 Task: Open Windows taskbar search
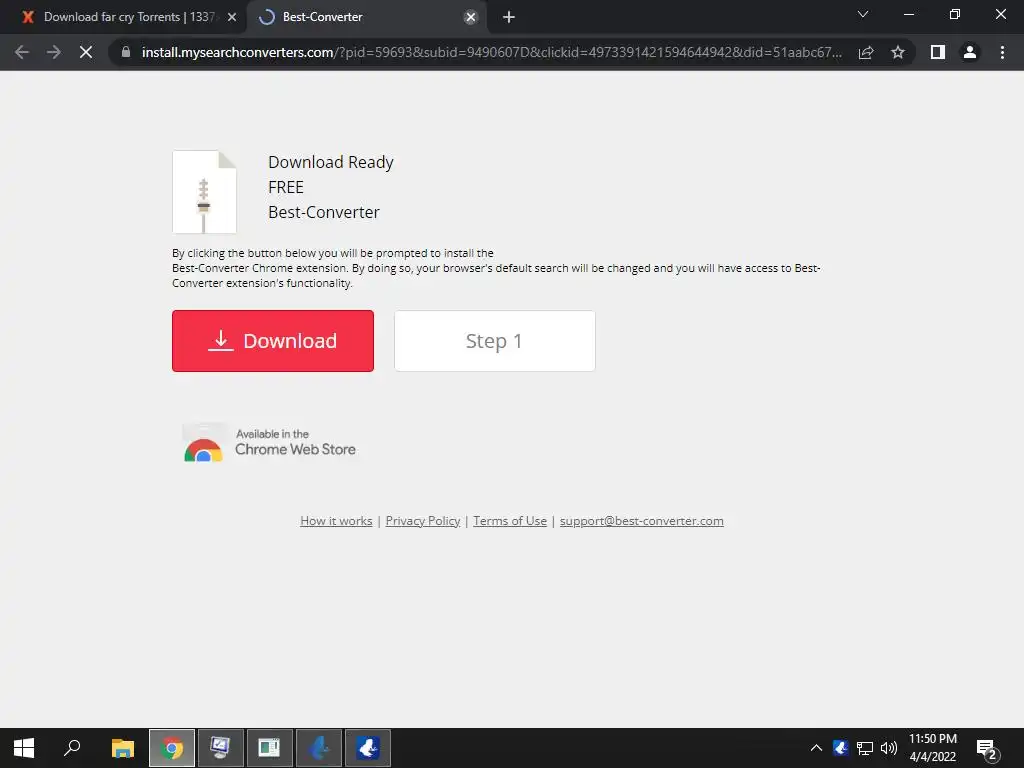(72, 748)
